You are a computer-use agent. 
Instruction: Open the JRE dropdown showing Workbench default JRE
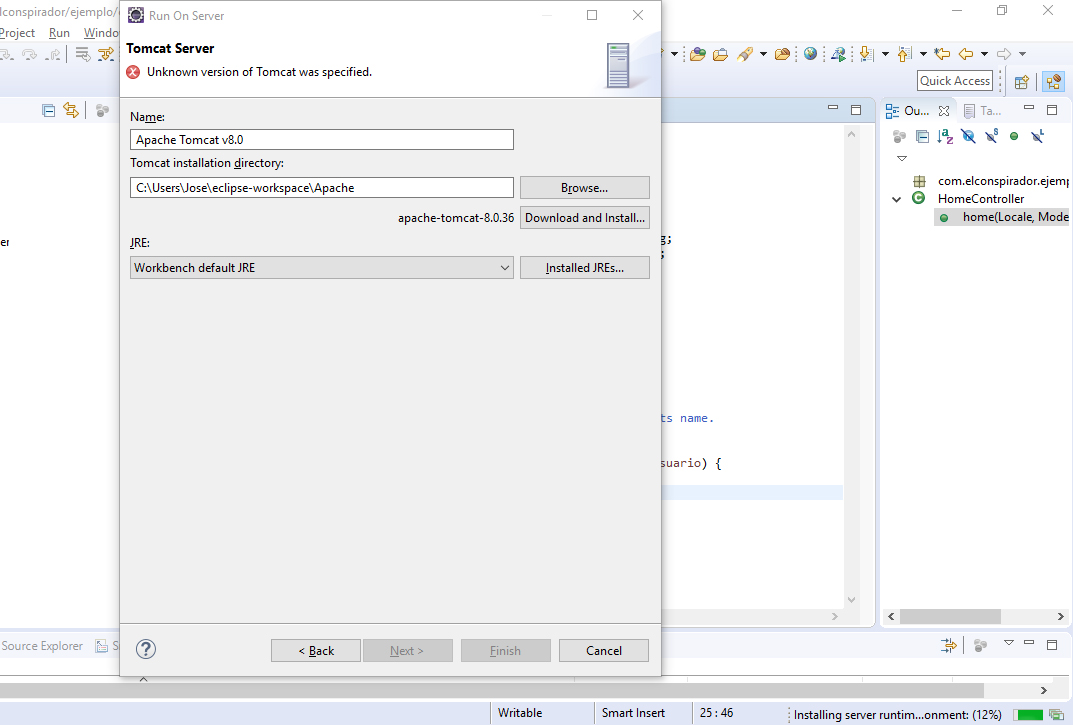click(322, 268)
